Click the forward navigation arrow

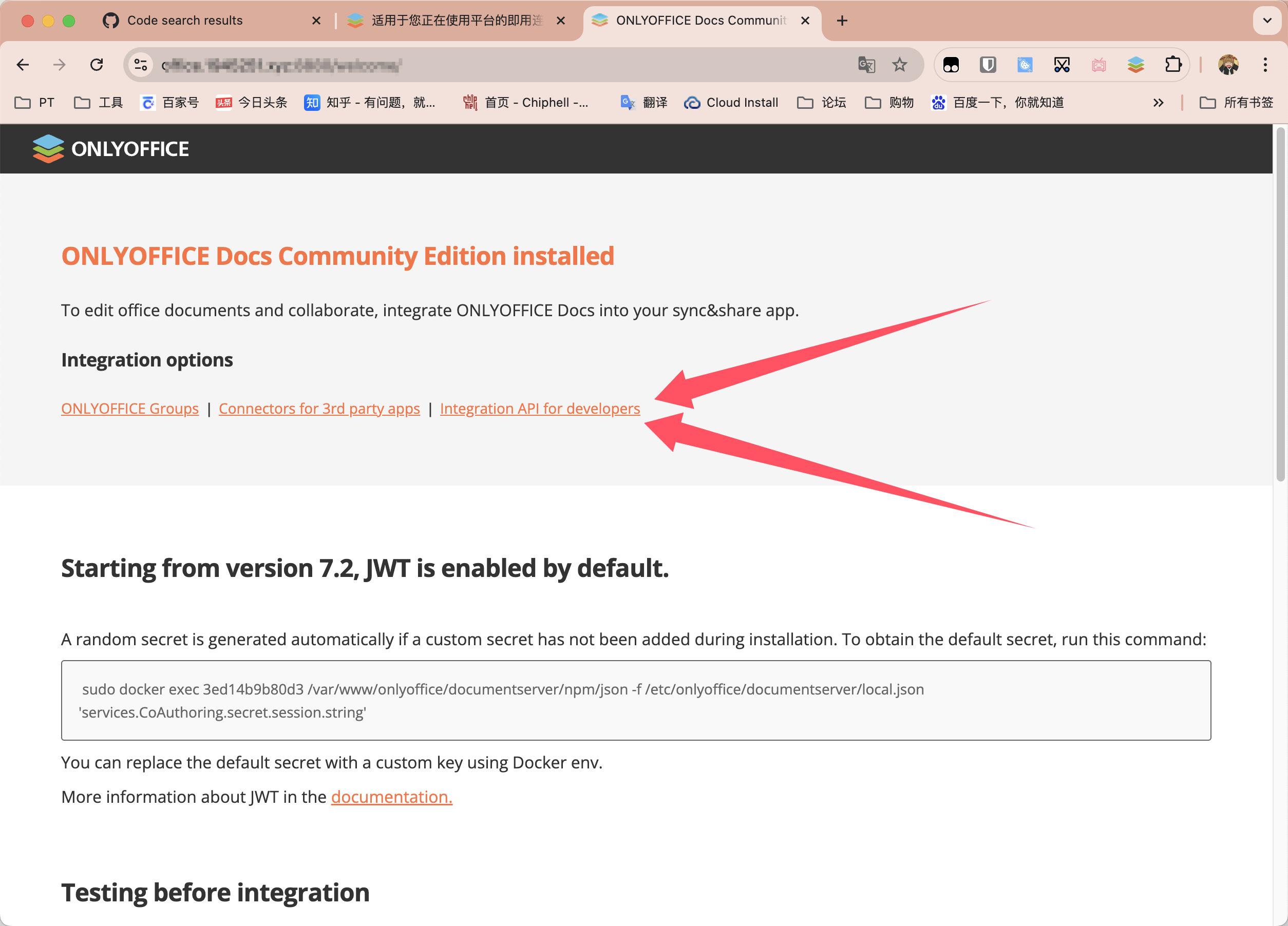point(59,65)
